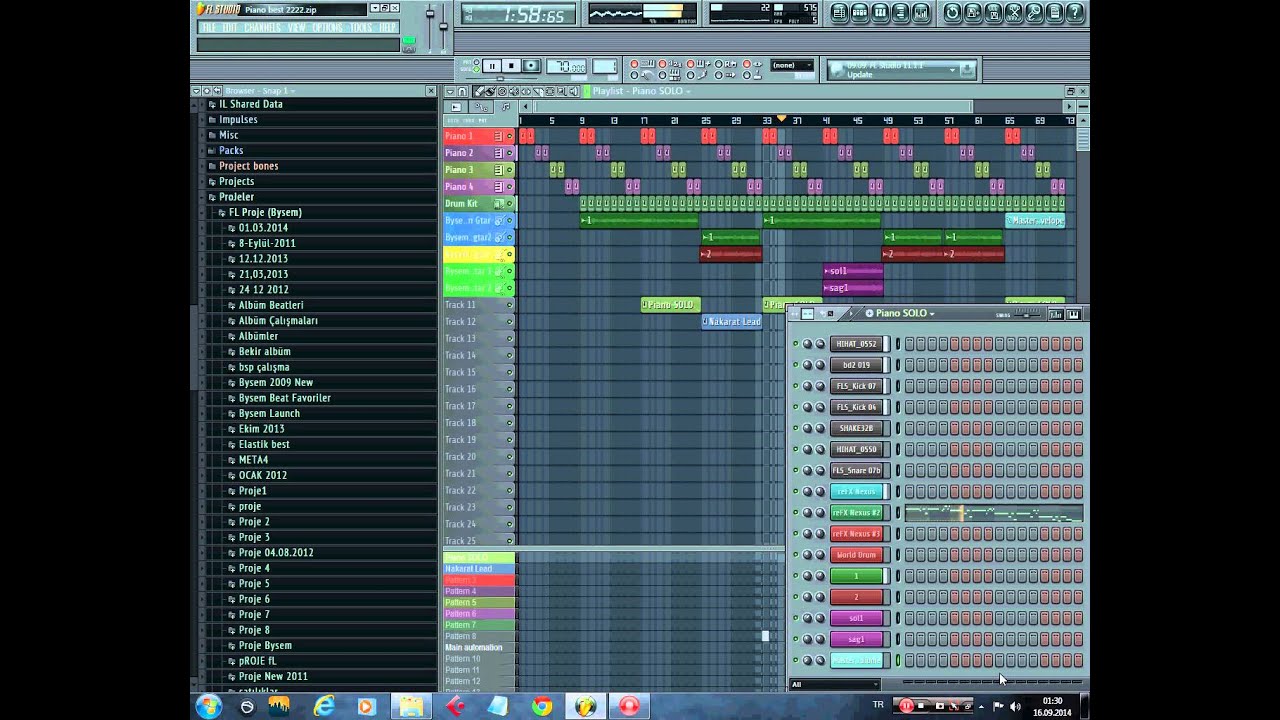
Task: Open the EDIT menu
Action: pos(230,27)
